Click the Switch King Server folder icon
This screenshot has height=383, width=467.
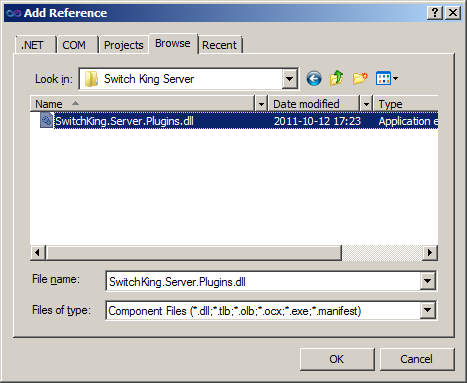pos(91,79)
